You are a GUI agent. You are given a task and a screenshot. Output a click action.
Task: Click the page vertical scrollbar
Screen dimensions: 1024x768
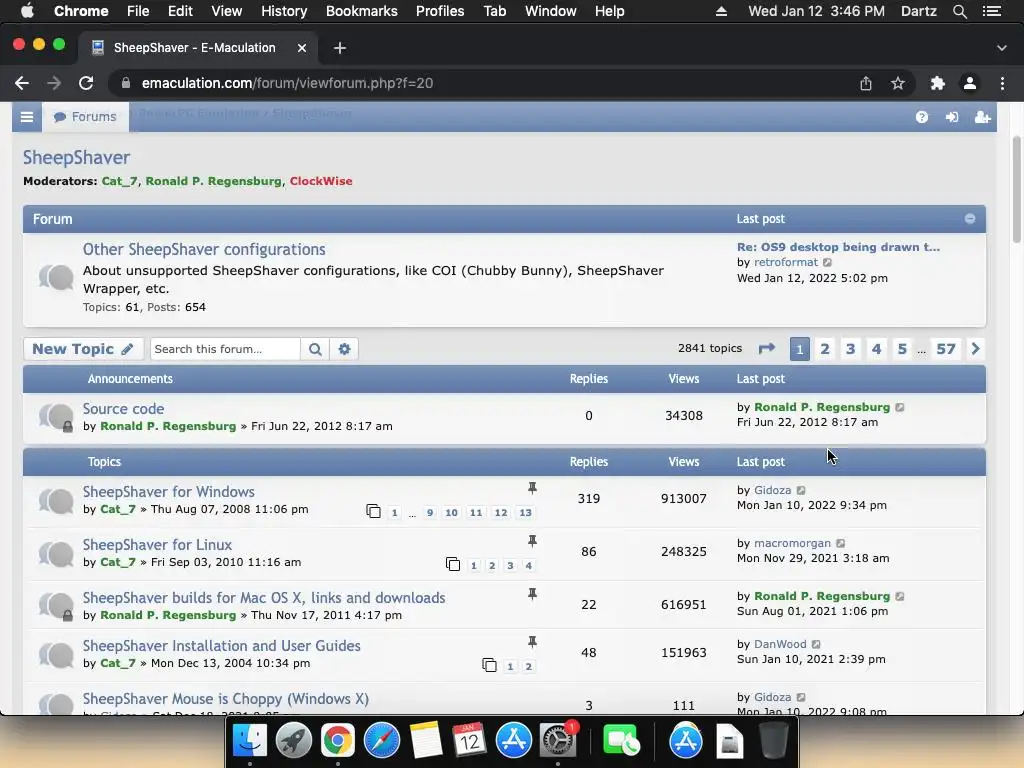coord(1017,189)
